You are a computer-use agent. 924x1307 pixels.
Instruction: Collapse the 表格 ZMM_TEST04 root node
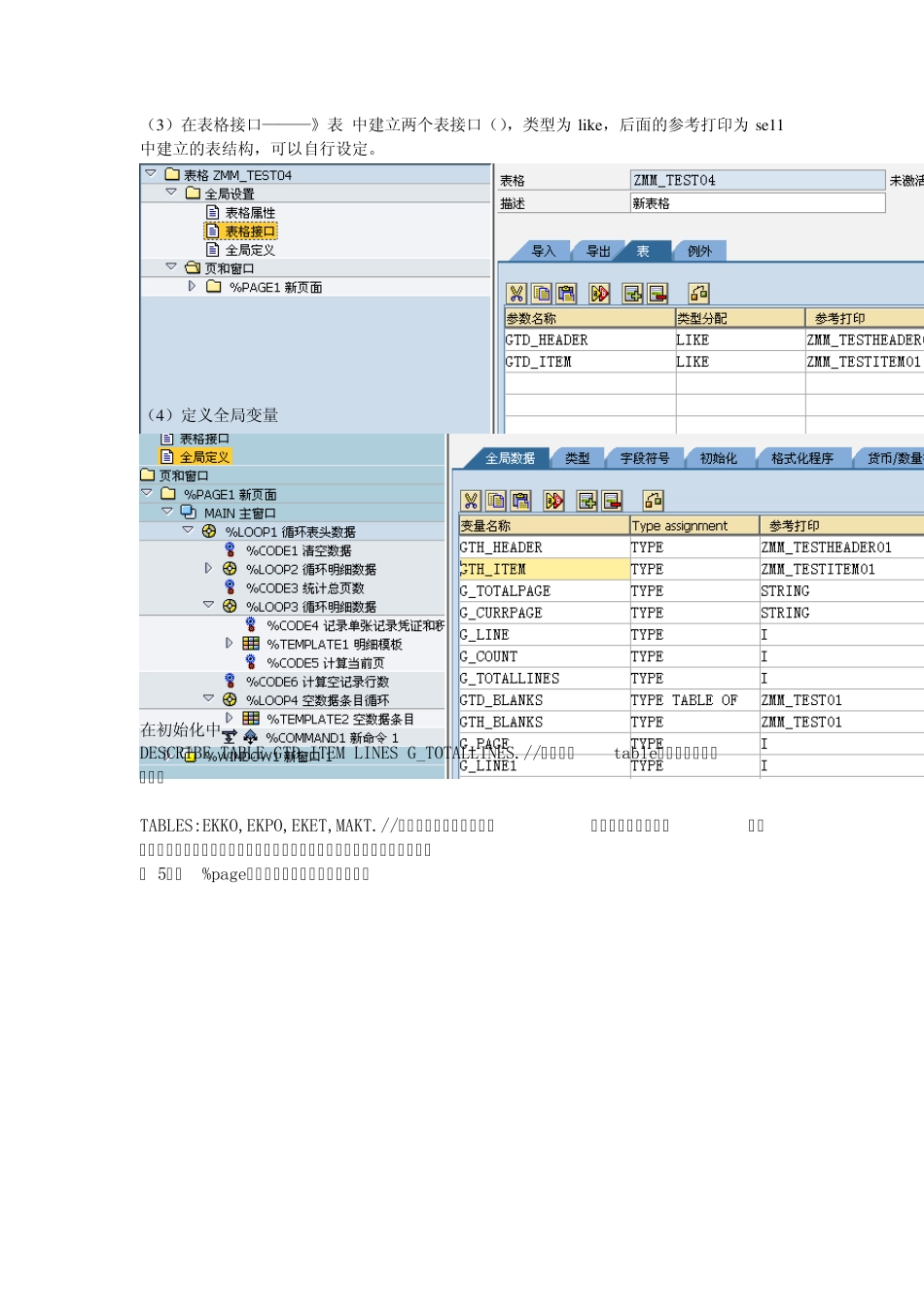pos(151,174)
